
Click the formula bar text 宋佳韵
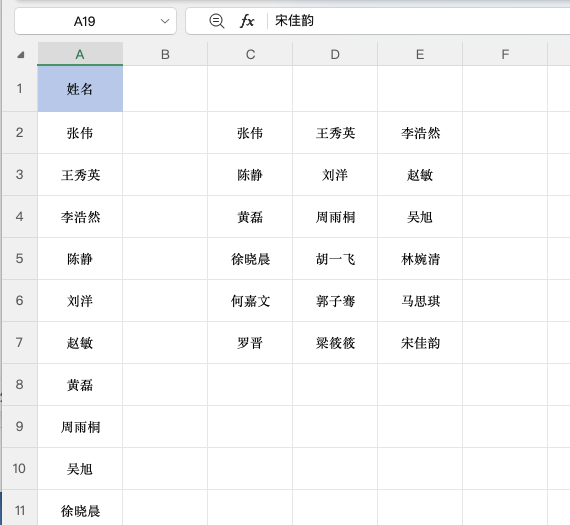[x=294, y=20]
